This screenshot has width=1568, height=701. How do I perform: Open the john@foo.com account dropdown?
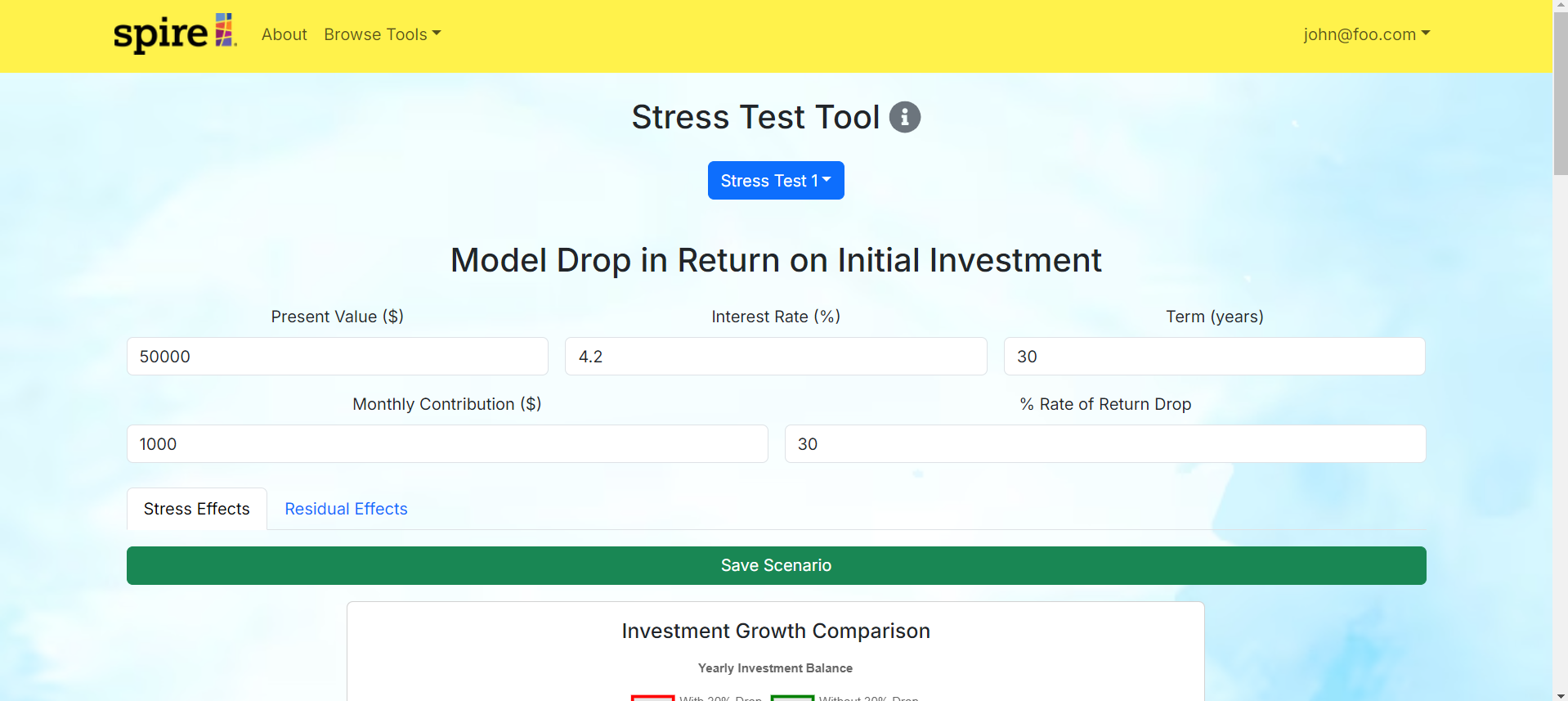(1366, 34)
